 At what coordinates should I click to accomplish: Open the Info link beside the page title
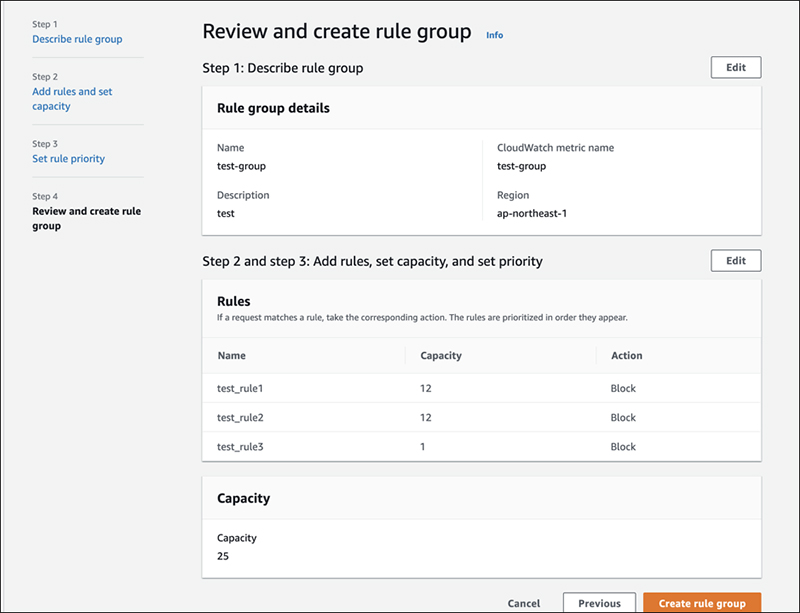494,35
